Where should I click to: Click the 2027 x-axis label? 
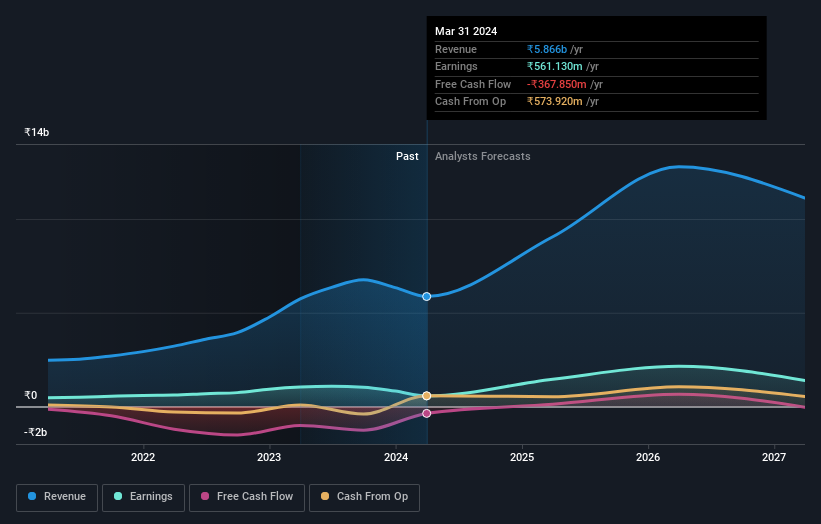(x=774, y=457)
